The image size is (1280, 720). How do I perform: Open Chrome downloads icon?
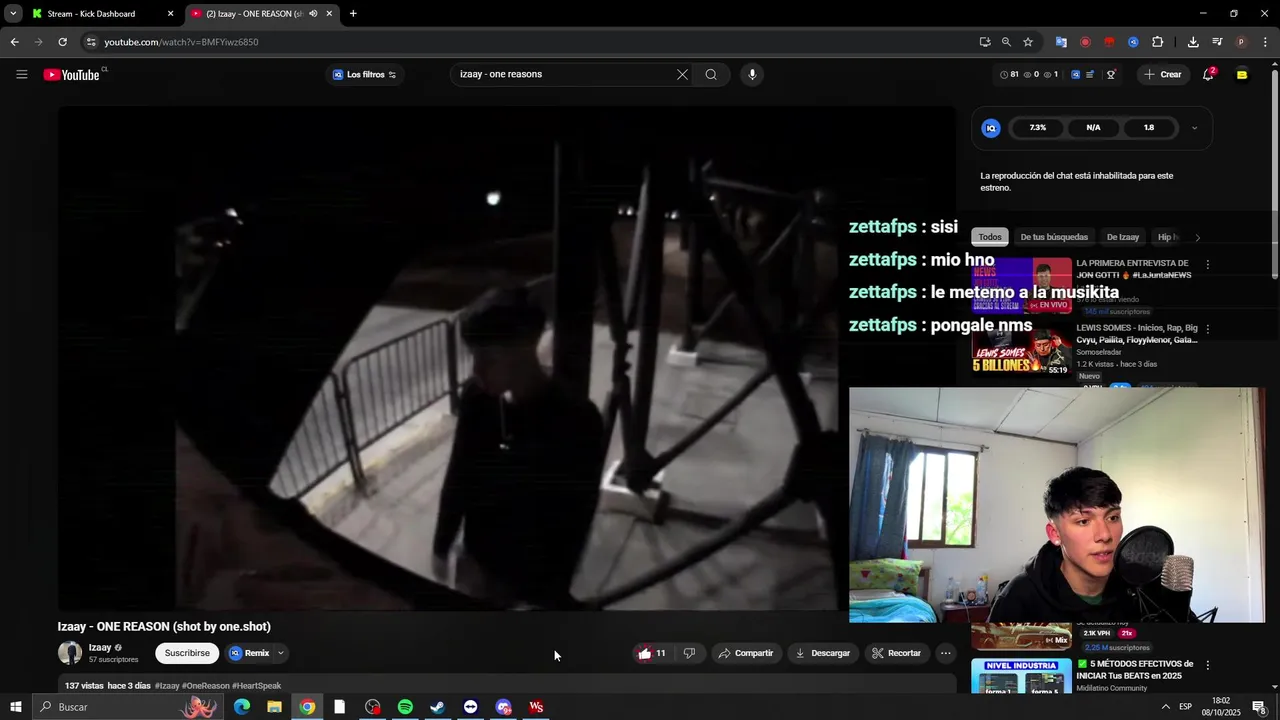[x=1193, y=42]
